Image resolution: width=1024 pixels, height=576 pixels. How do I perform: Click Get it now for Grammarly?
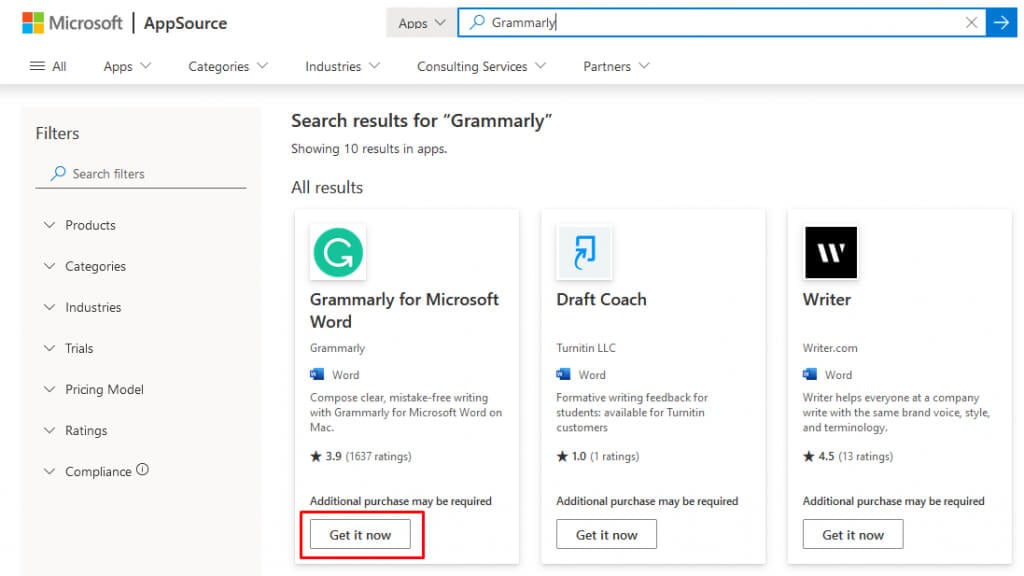360,535
